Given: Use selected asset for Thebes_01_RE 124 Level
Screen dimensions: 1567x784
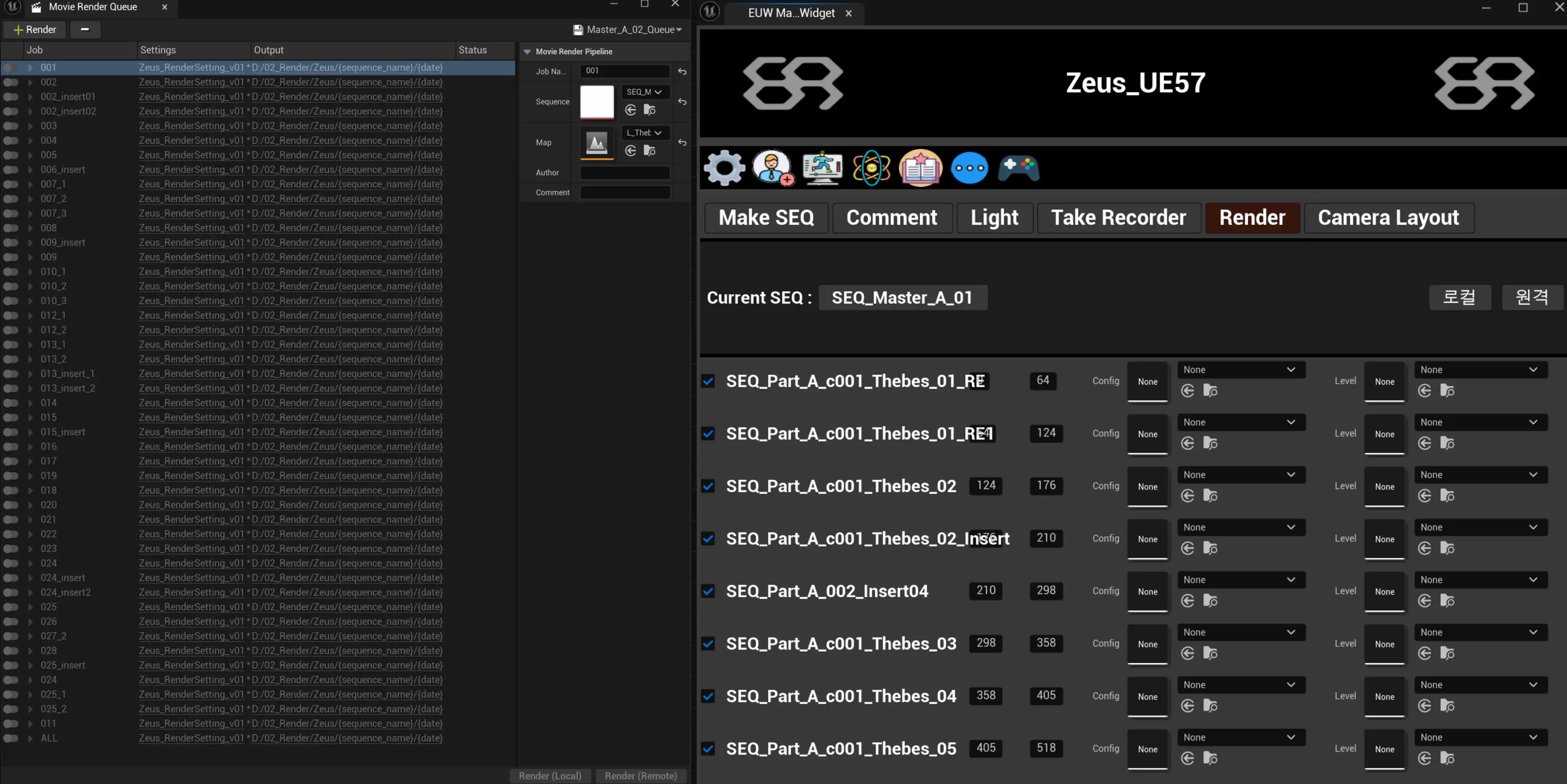Looking at the screenshot, I should coord(1425,443).
